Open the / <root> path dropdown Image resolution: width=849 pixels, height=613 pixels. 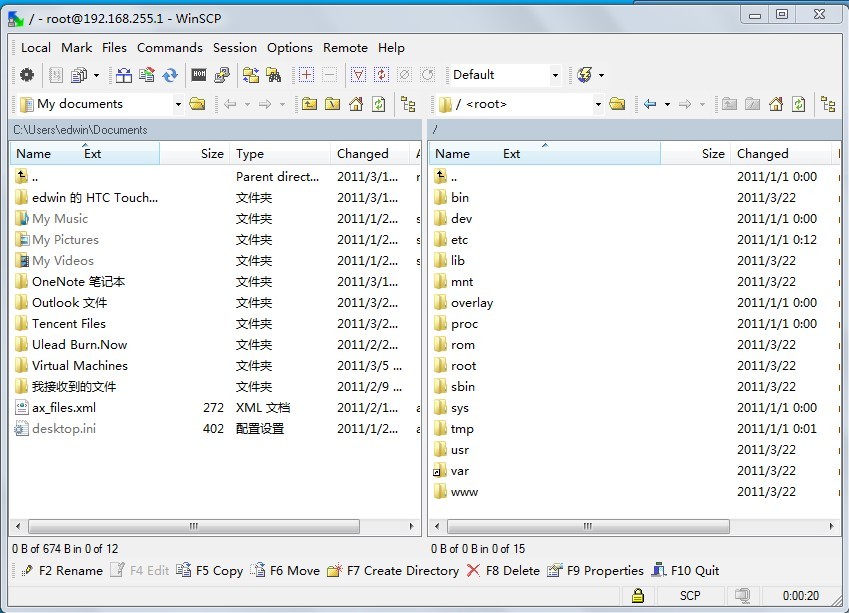click(x=598, y=104)
